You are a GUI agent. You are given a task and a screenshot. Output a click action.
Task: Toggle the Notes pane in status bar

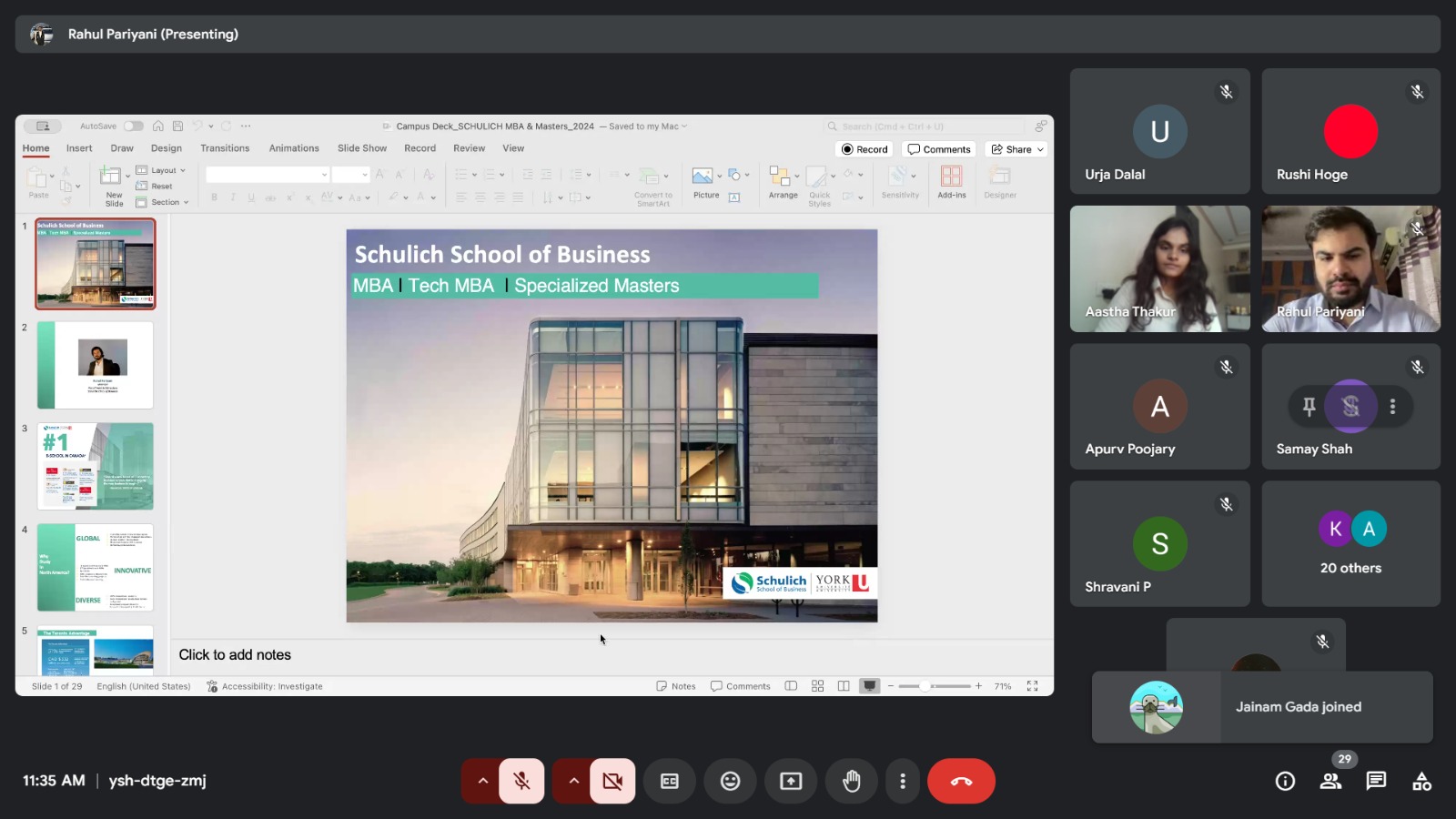pyautogui.click(x=675, y=686)
